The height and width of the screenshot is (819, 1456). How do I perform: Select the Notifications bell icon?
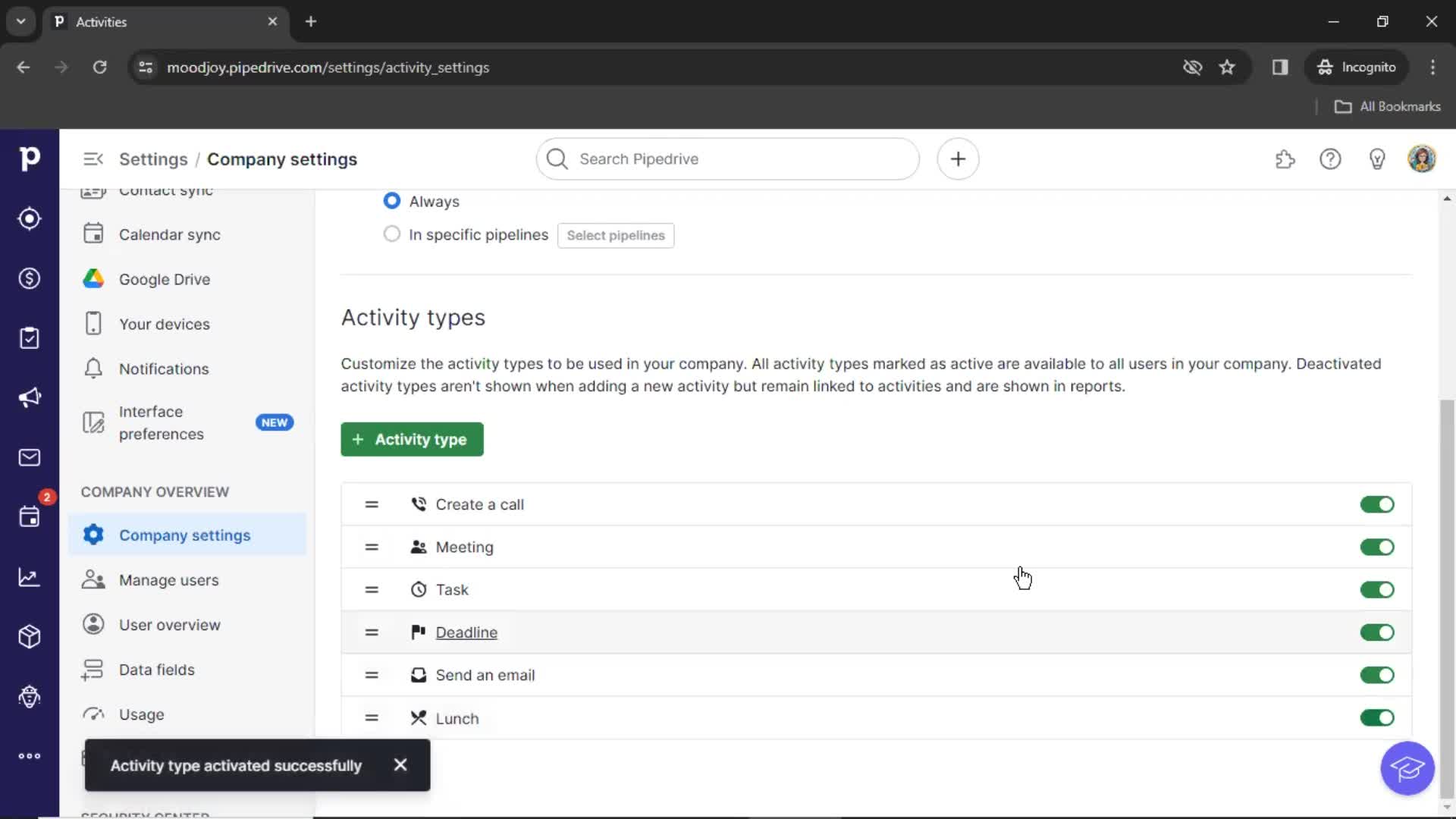tap(93, 368)
